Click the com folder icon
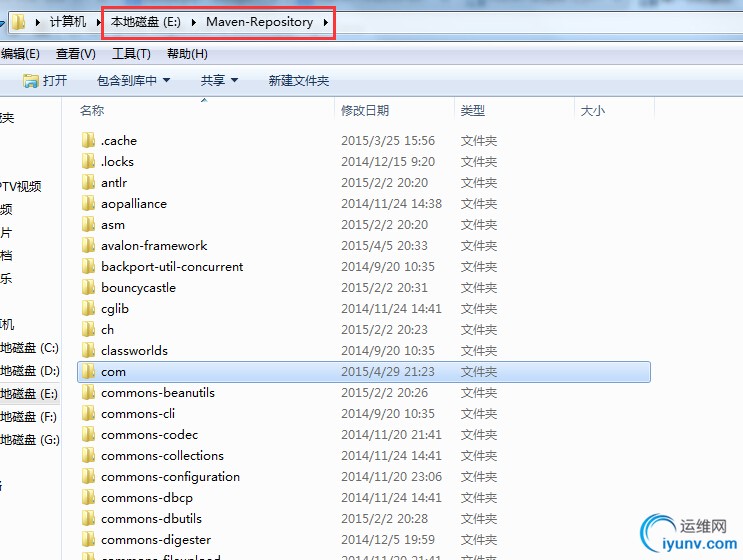 pyautogui.click(x=88, y=371)
